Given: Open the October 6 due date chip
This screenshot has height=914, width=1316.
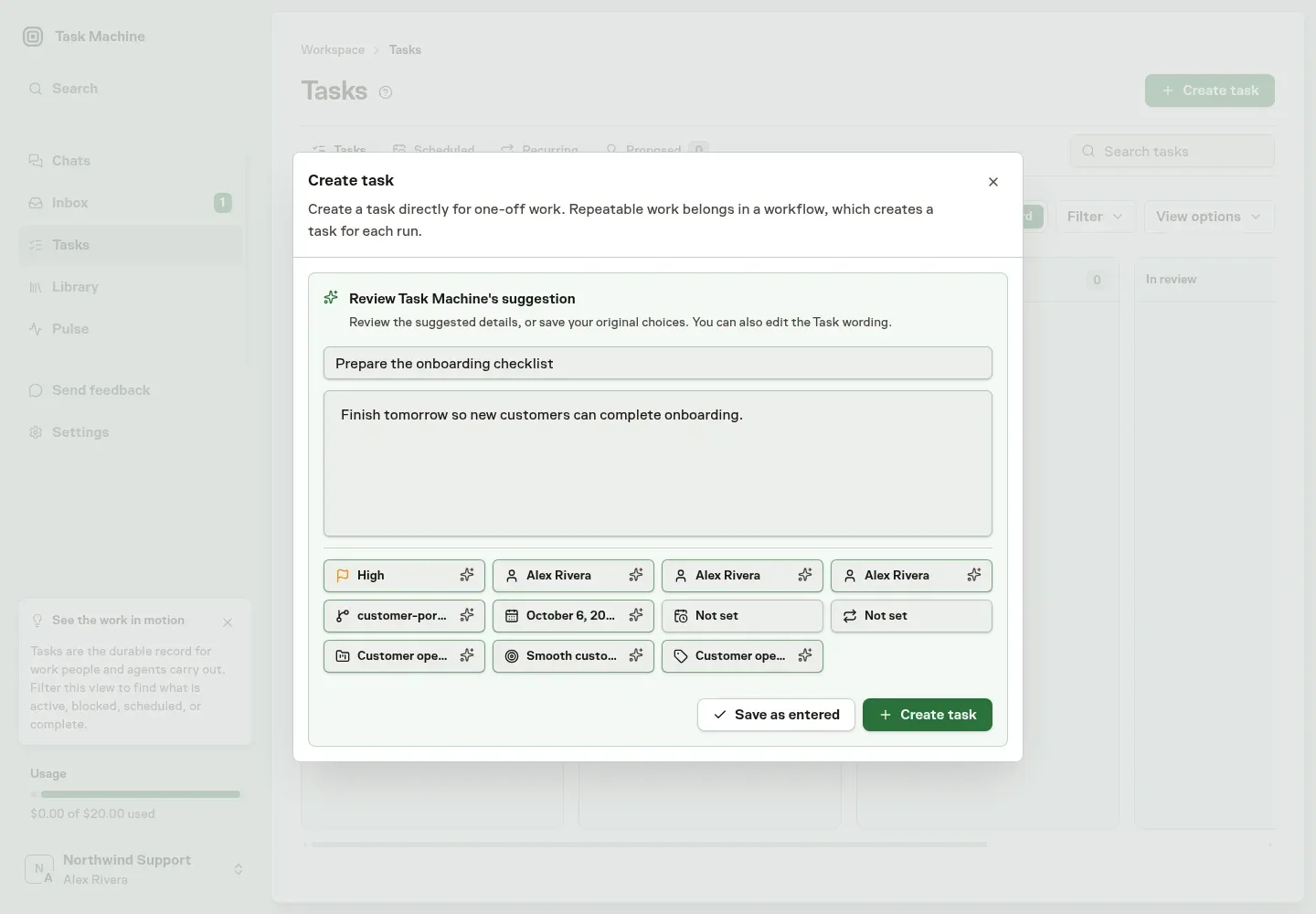Looking at the screenshot, I should (573, 616).
